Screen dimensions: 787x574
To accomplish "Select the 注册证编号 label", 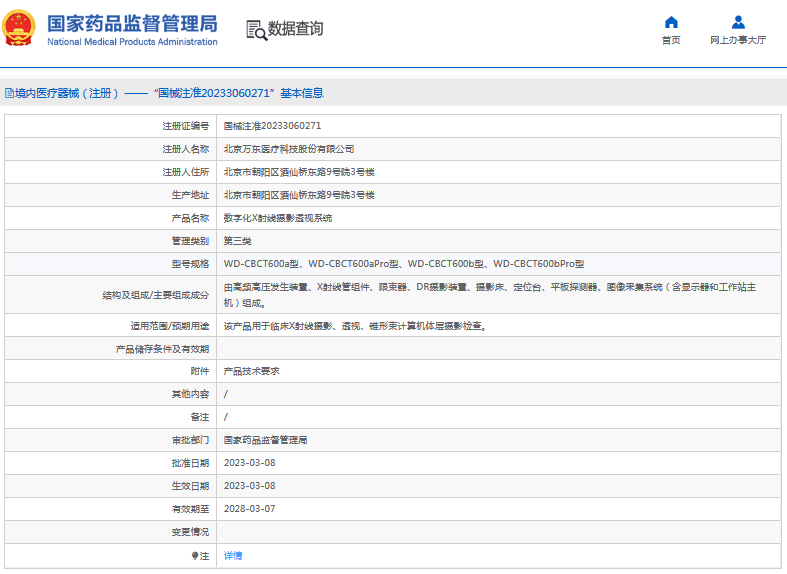I will click(185, 126).
